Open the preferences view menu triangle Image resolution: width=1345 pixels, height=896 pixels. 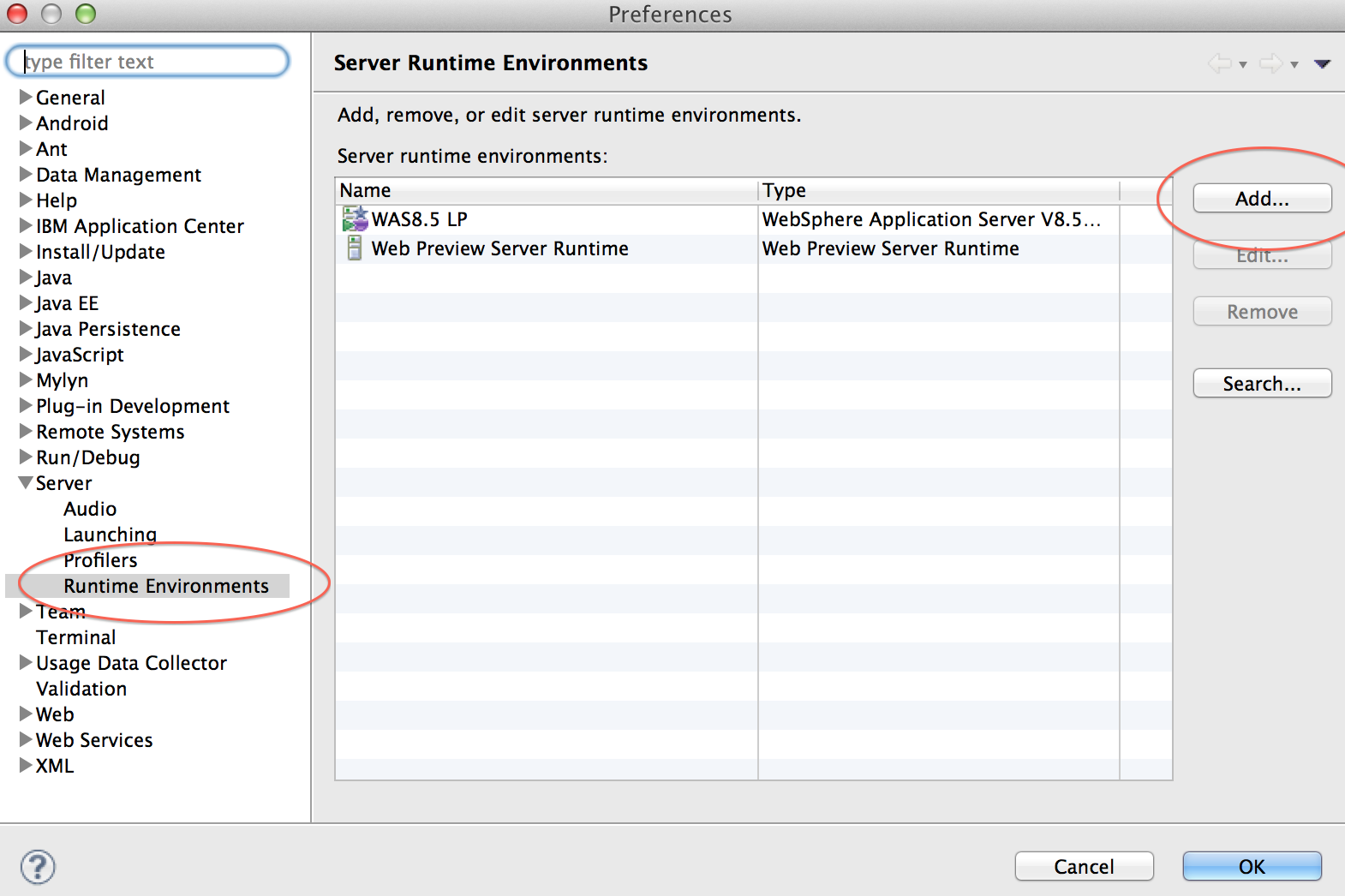(1322, 64)
